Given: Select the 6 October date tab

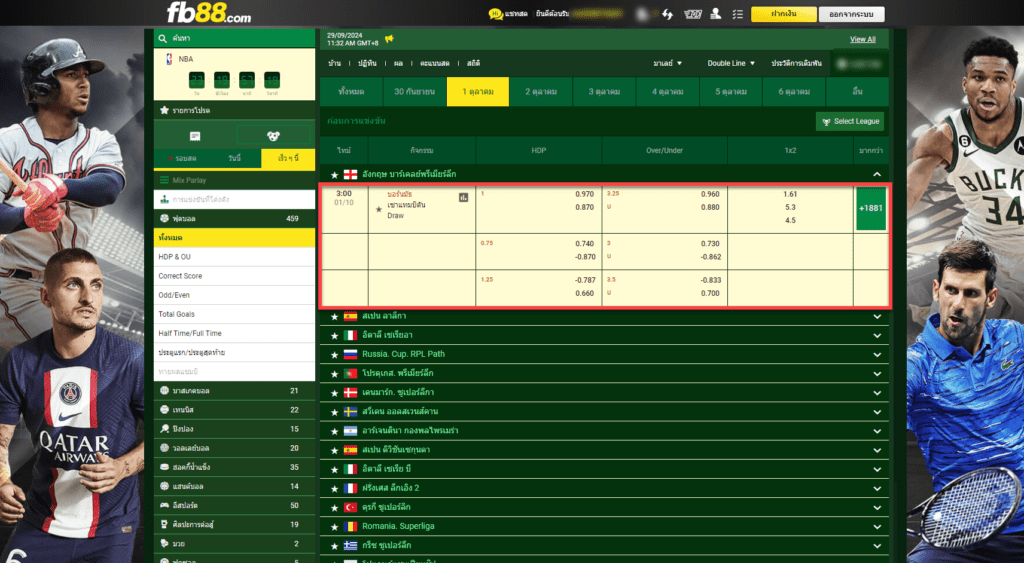Looking at the screenshot, I should 794,91.
